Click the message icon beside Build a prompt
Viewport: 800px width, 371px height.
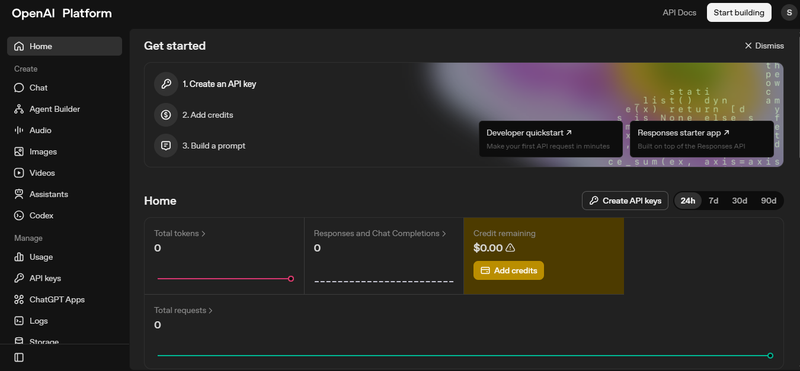coord(166,146)
